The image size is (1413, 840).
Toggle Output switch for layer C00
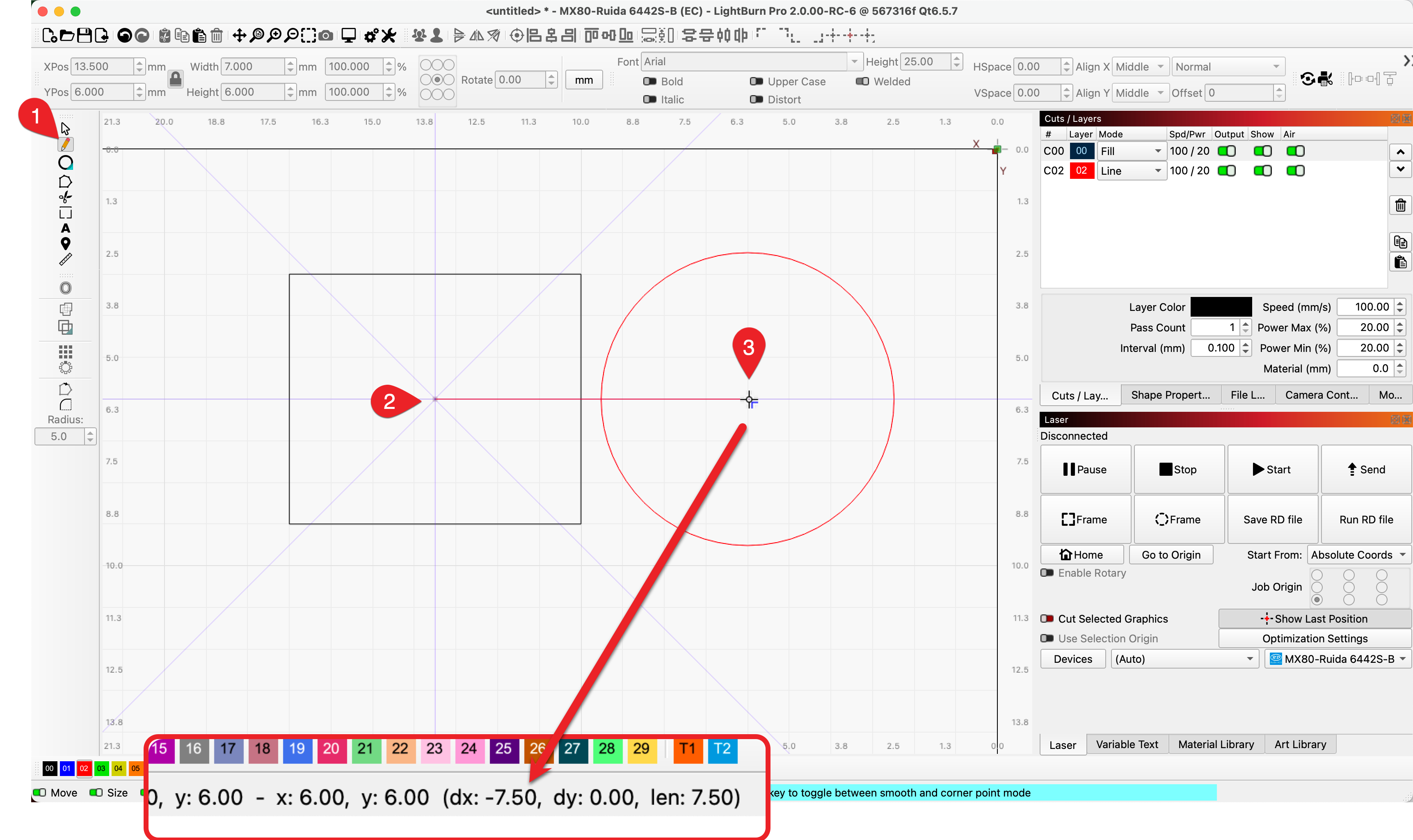pos(1226,151)
